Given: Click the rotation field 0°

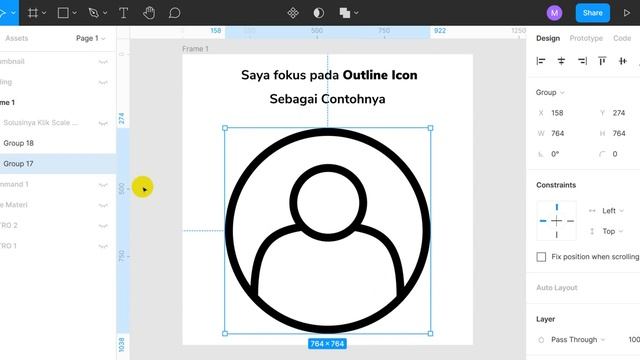Looking at the screenshot, I should pos(555,154).
